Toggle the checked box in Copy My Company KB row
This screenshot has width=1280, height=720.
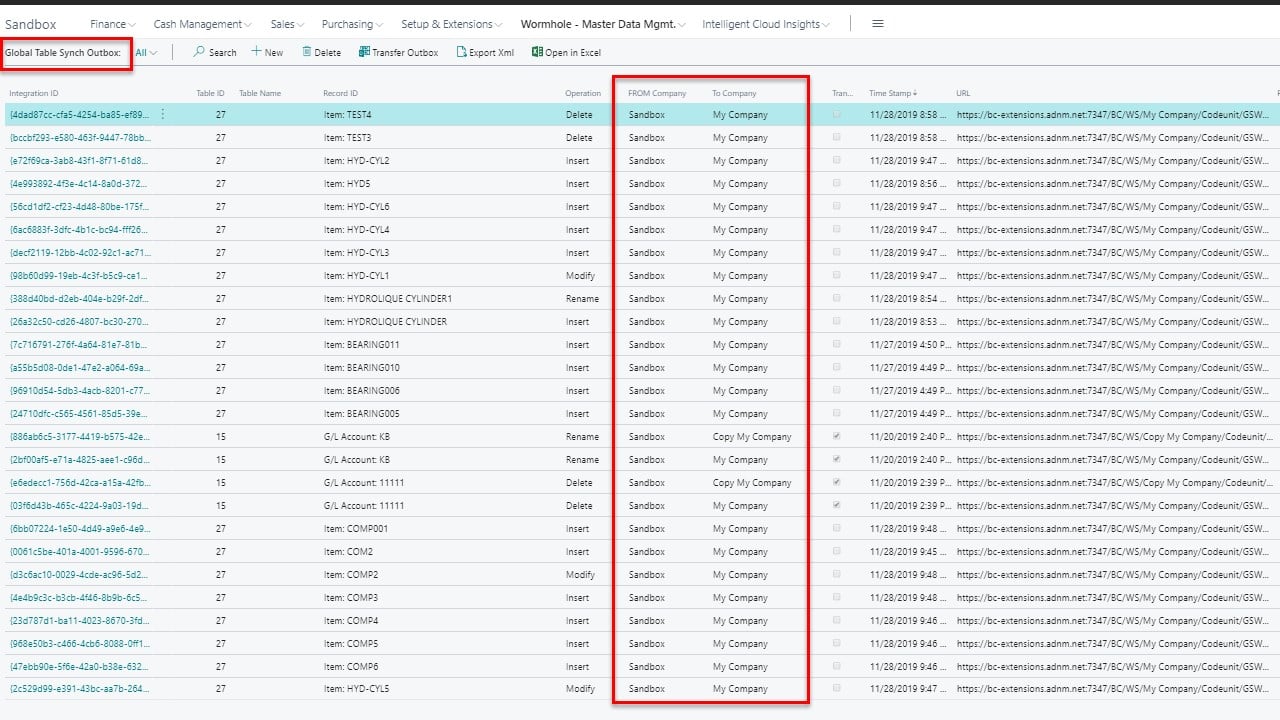coord(837,436)
